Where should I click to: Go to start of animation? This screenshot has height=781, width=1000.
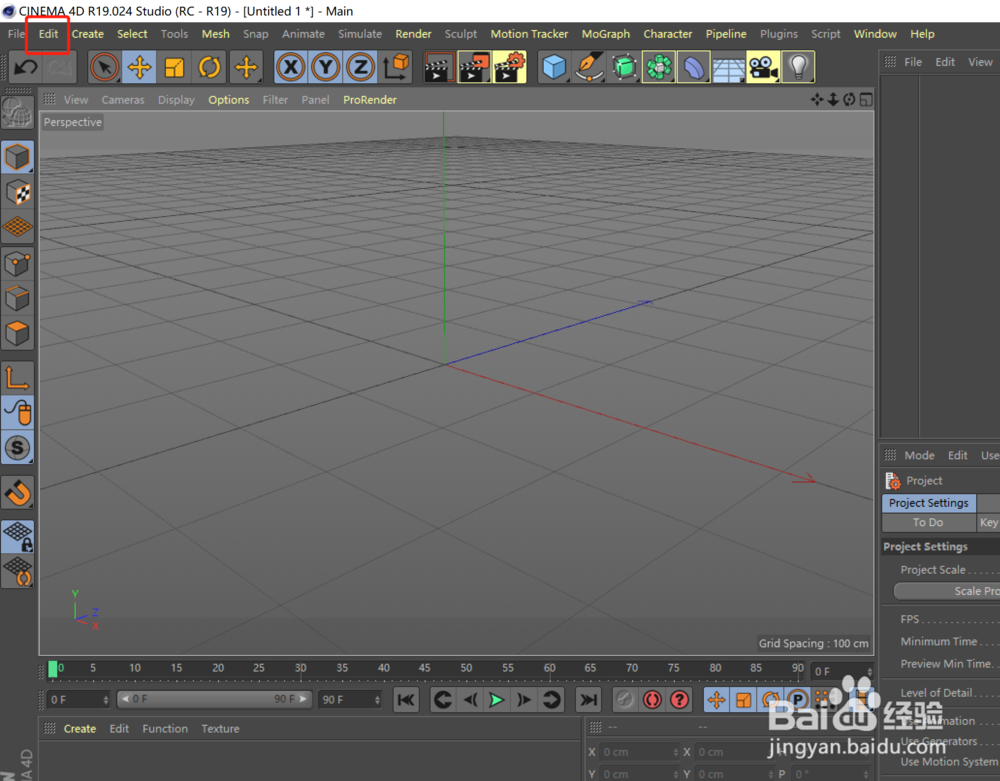[406, 699]
